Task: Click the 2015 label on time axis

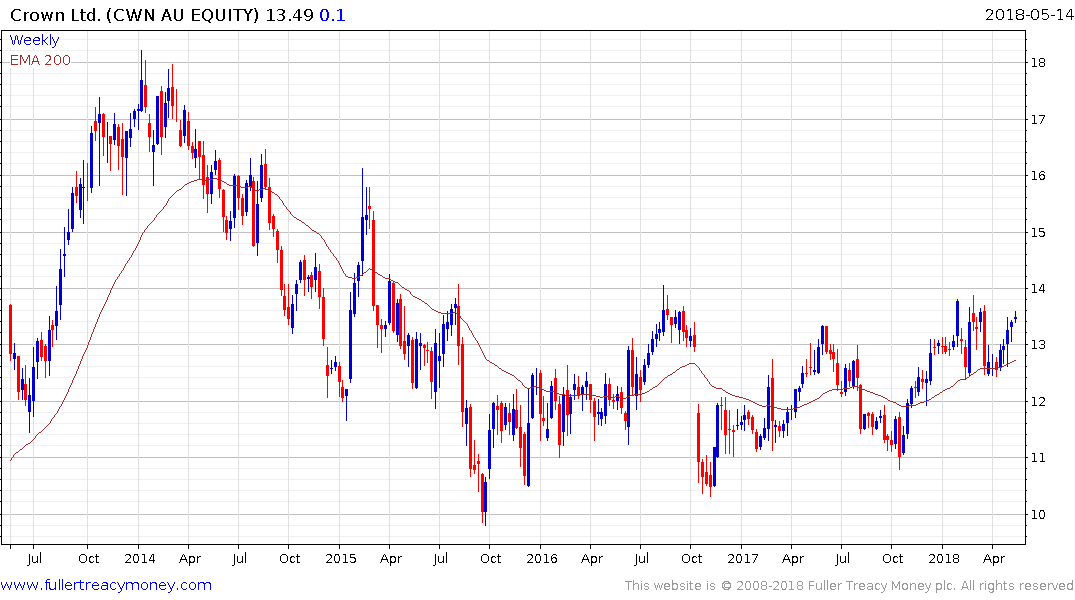Action: 341,558
